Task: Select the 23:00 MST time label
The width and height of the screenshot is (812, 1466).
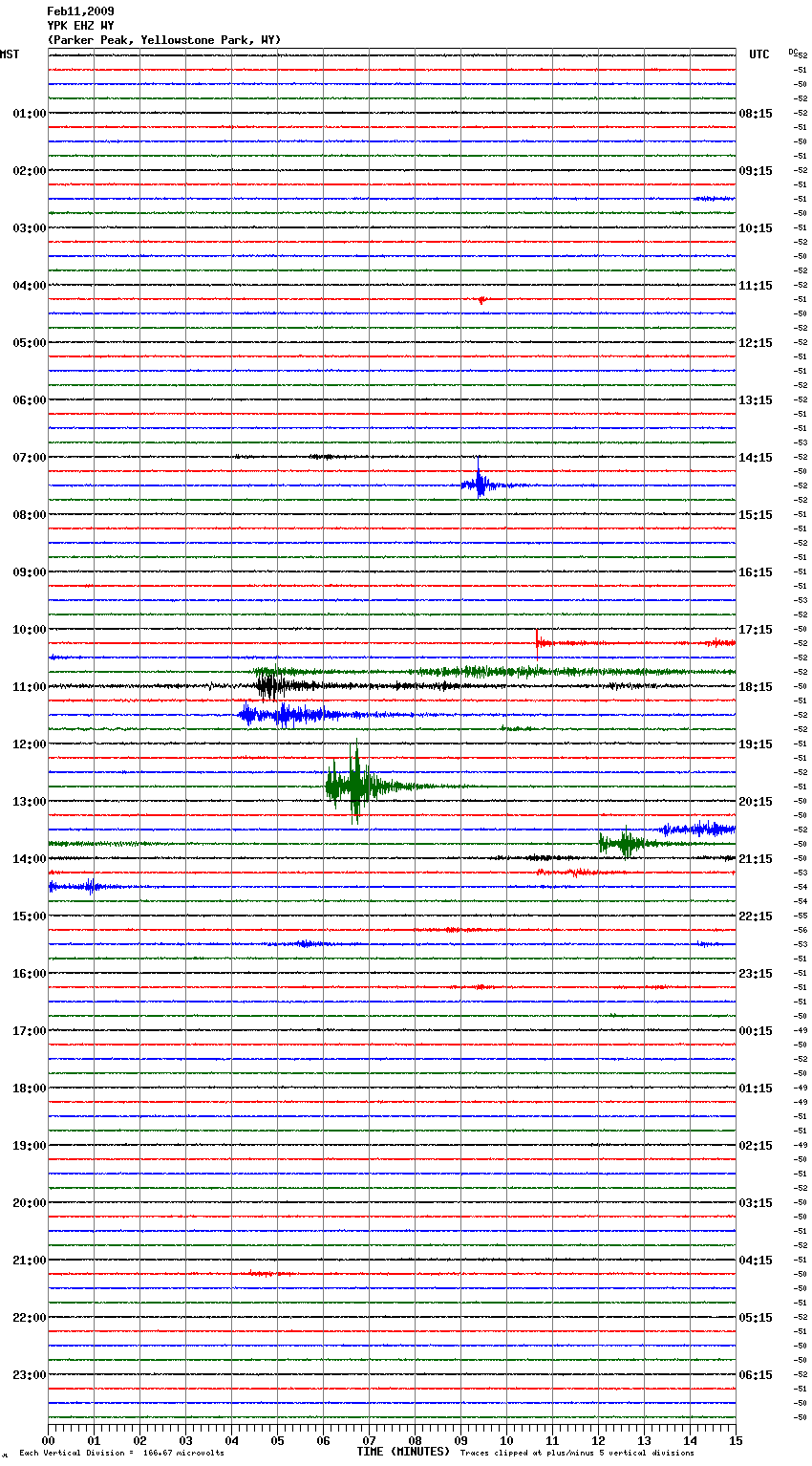Action: point(29,1375)
